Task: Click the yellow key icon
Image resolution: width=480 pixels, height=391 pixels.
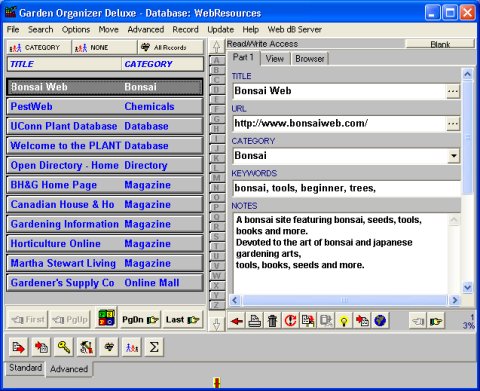Action: point(64,347)
